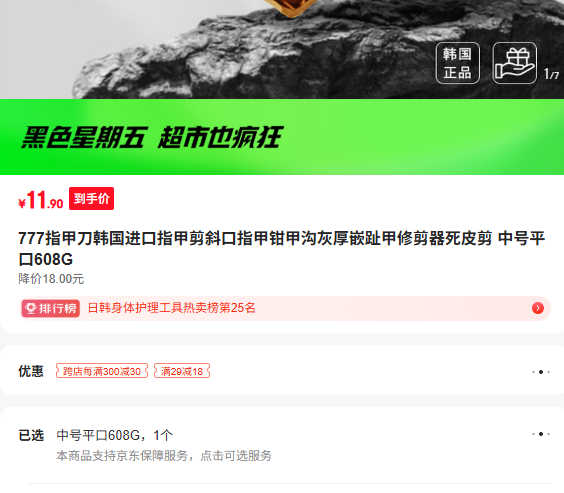
Task: Click the 降价18.00元 text
Action: 51,279
